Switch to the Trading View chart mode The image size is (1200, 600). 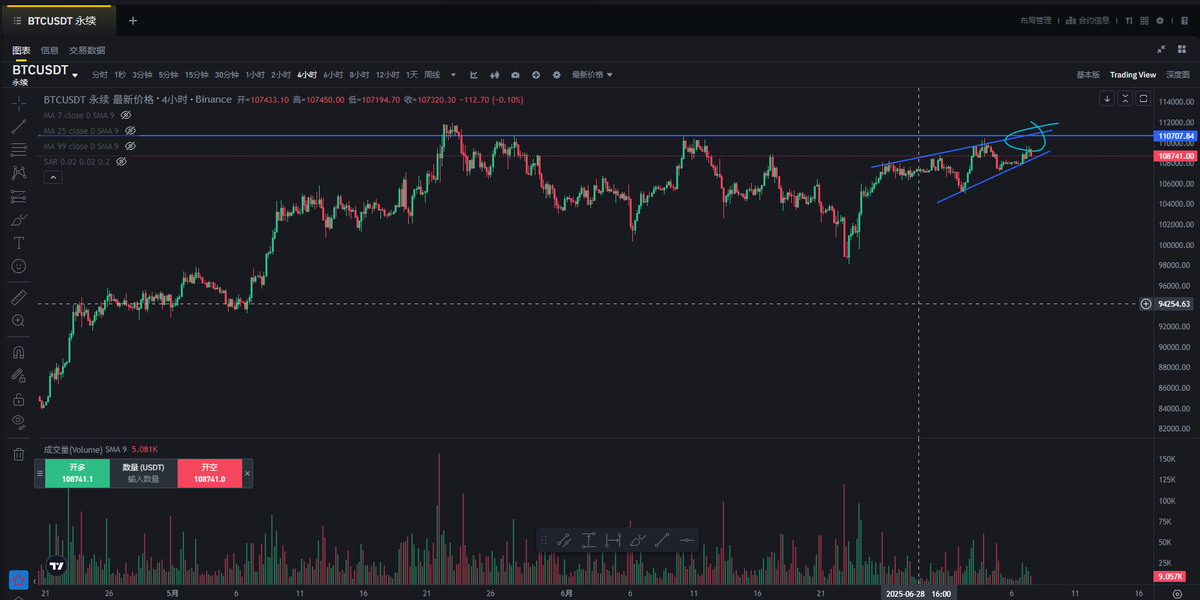tap(1133, 74)
